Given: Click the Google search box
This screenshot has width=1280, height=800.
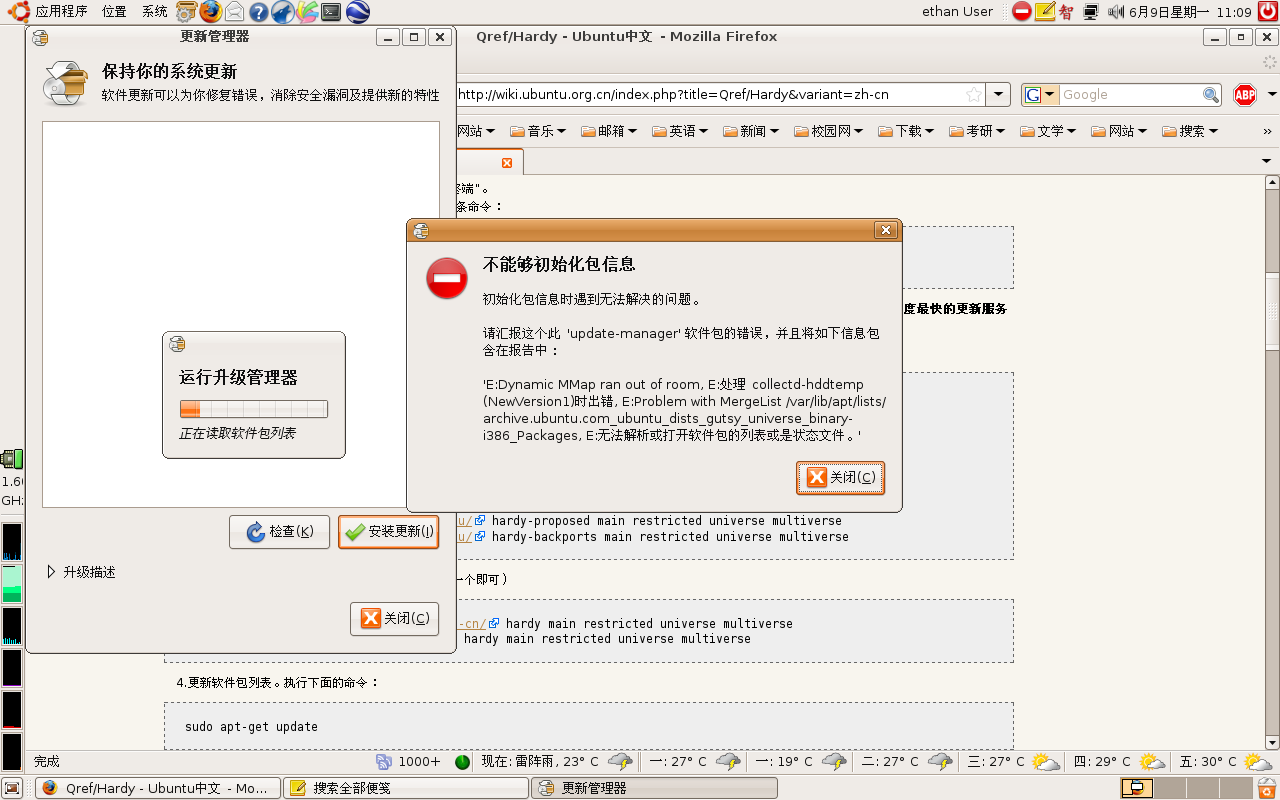Looking at the screenshot, I should coord(1130,95).
